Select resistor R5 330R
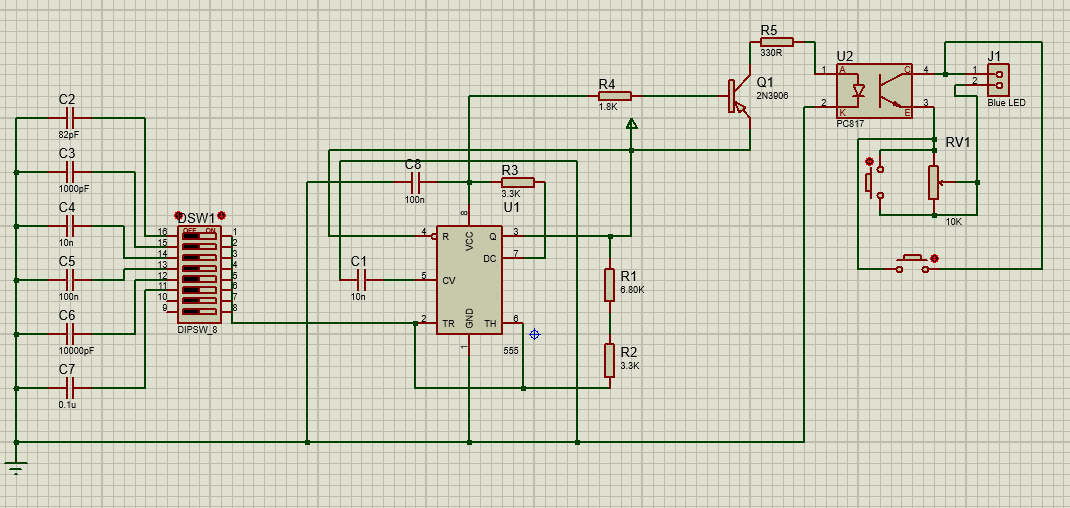The width and height of the screenshot is (1070, 508). (x=776, y=42)
